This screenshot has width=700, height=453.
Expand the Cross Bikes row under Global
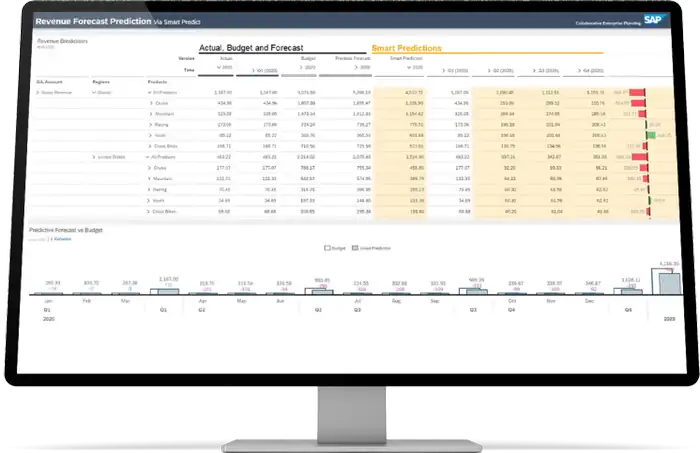[x=150, y=145]
